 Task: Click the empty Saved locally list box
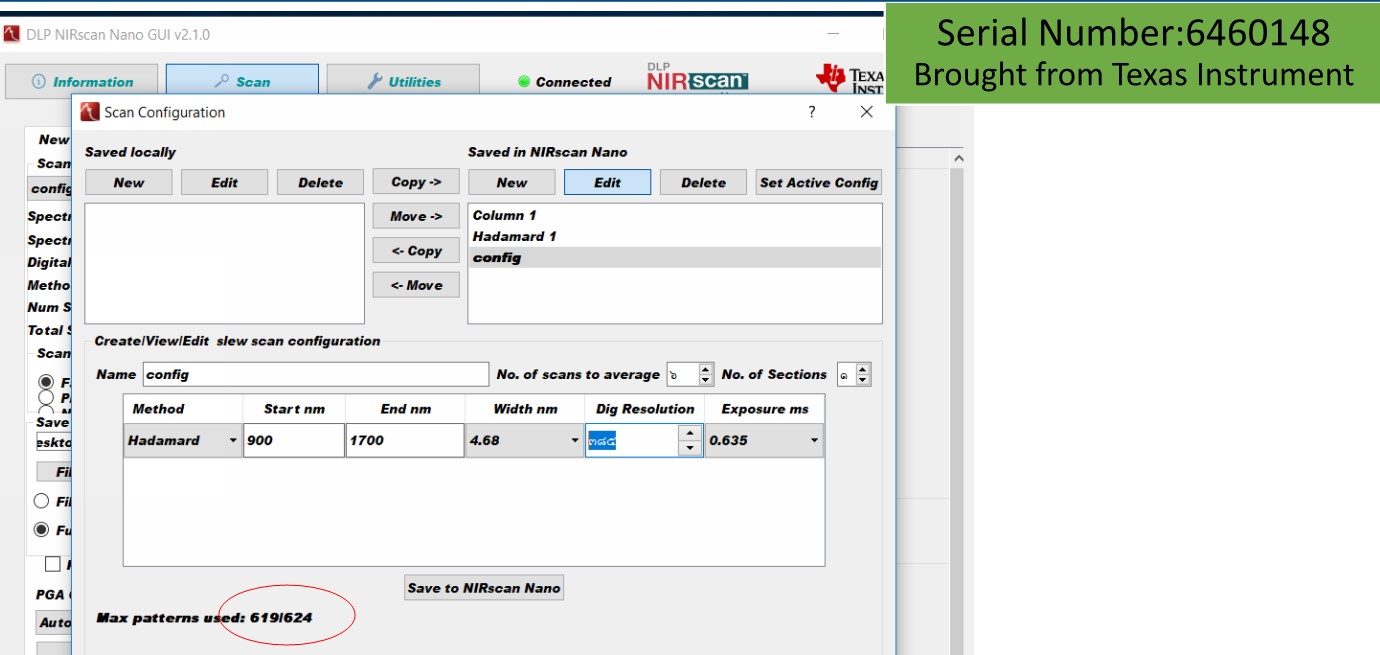225,263
